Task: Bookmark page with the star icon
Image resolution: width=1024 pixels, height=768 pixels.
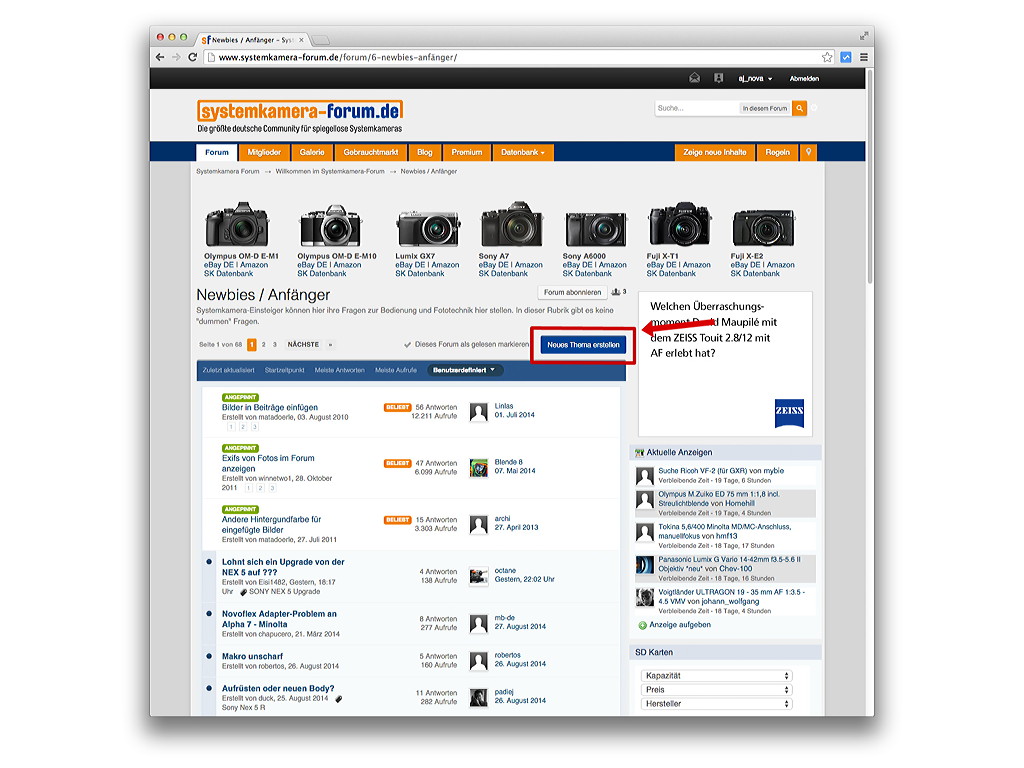Action: click(827, 57)
